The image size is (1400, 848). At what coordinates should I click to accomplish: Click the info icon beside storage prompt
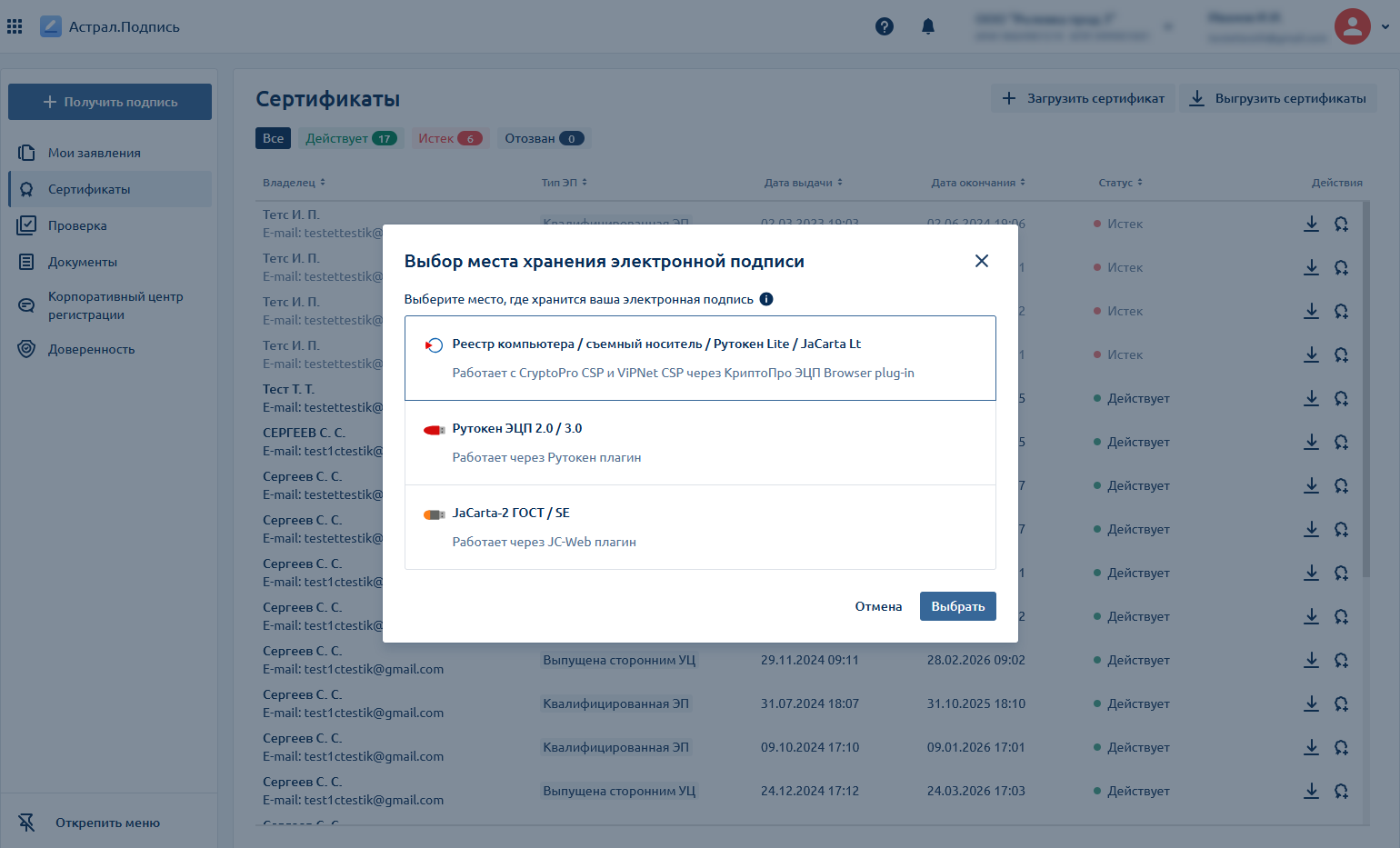[766, 299]
